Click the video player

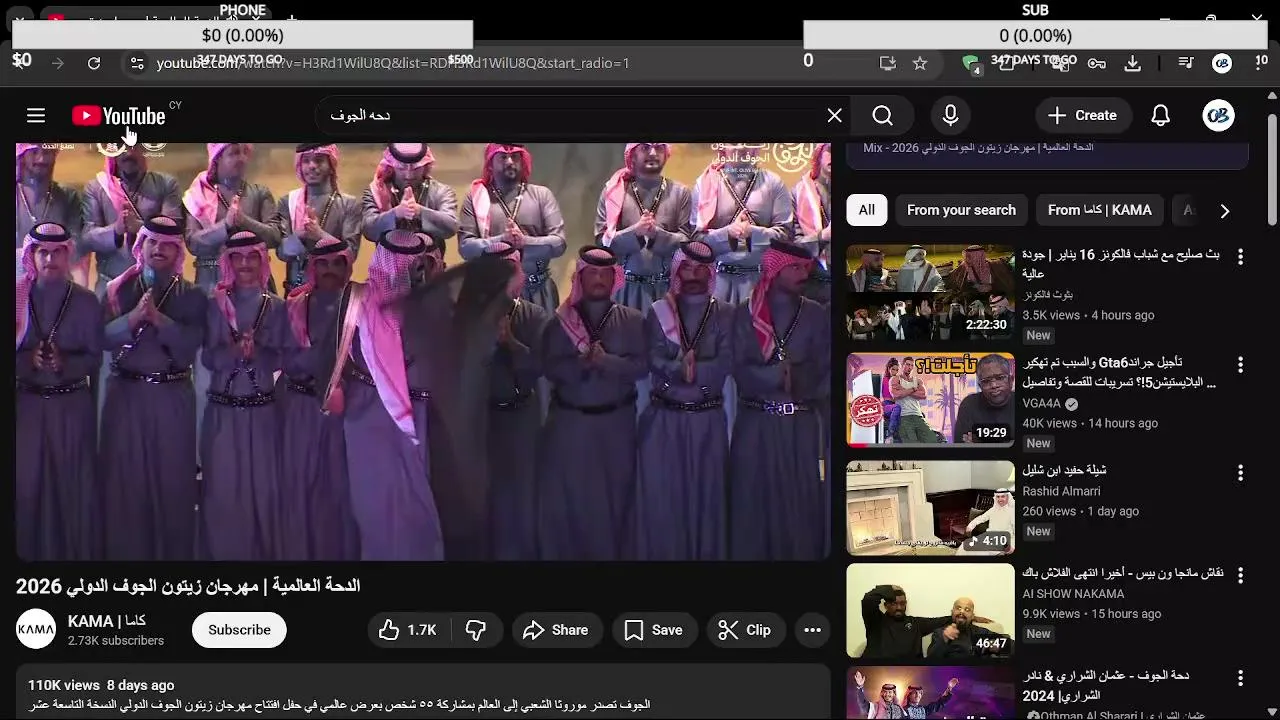tap(423, 351)
